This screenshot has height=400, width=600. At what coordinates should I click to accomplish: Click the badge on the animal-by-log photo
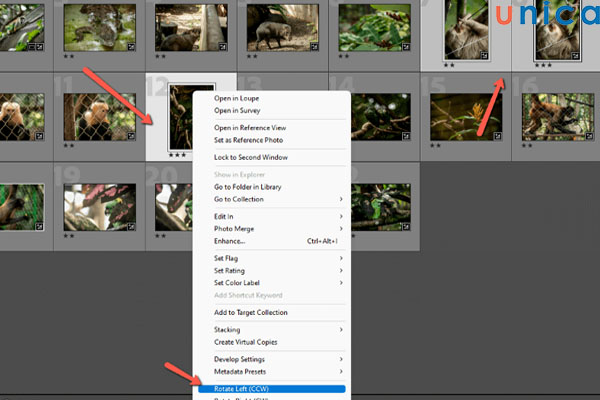(223, 47)
